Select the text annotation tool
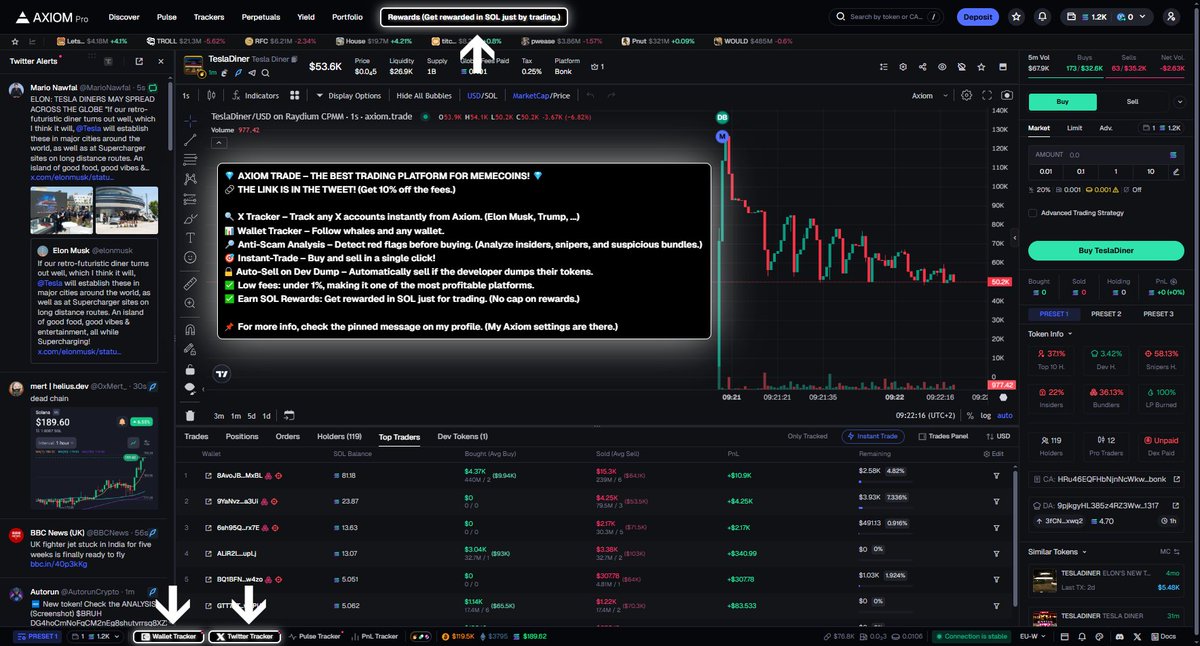1200x646 pixels. click(190, 237)
